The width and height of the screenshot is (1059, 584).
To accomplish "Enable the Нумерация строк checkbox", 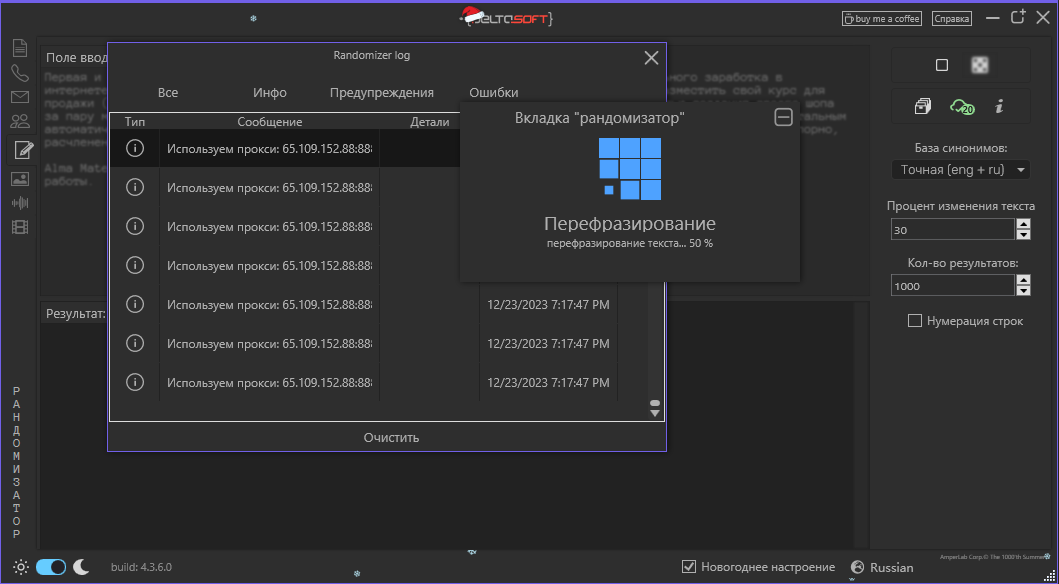I will click(914, 321).
